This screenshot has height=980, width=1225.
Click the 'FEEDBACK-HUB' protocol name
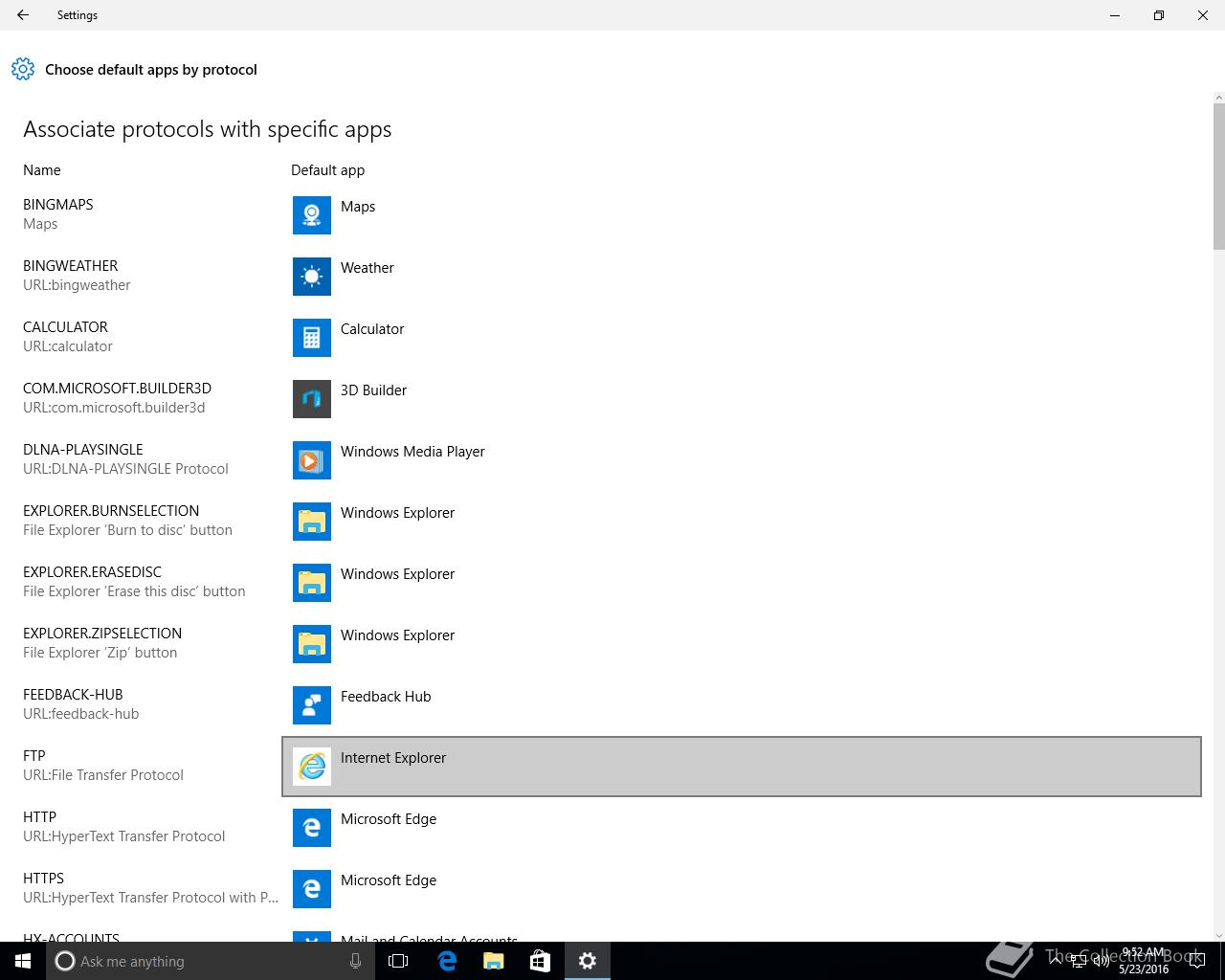[x=73, y=695]
